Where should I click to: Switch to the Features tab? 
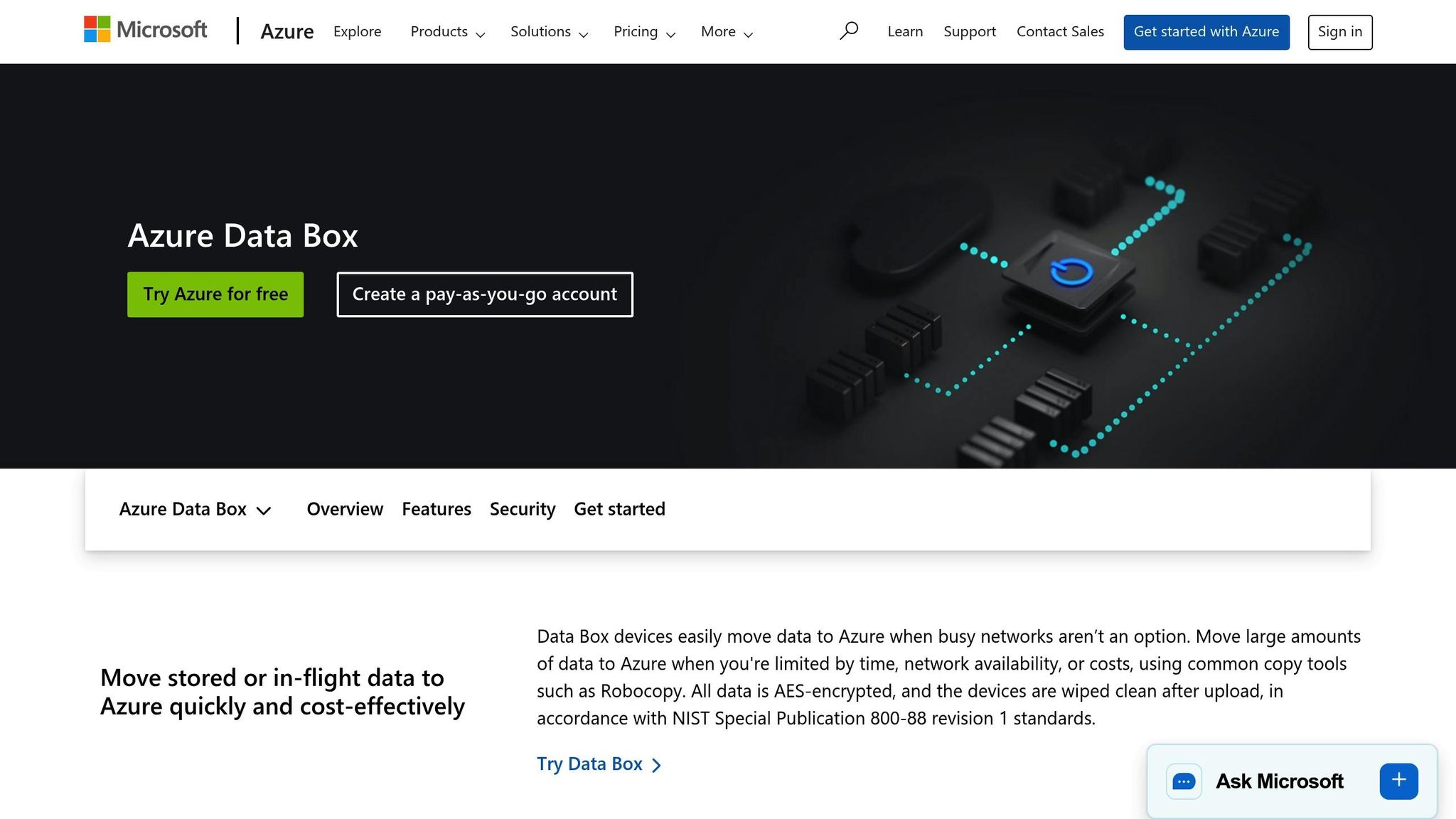tap(436, 509)
